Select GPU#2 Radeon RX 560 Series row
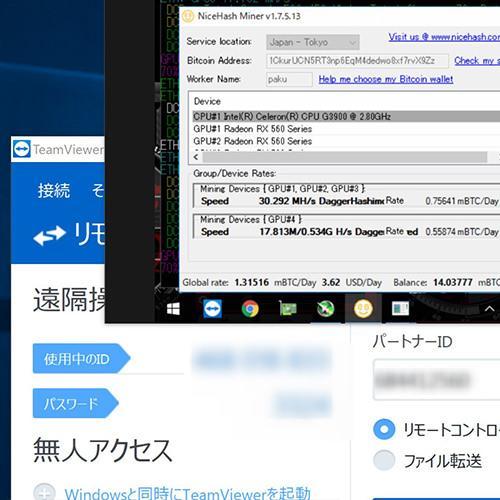The height and width of the screenshot is (500, 500). click(x=346, y=141)
